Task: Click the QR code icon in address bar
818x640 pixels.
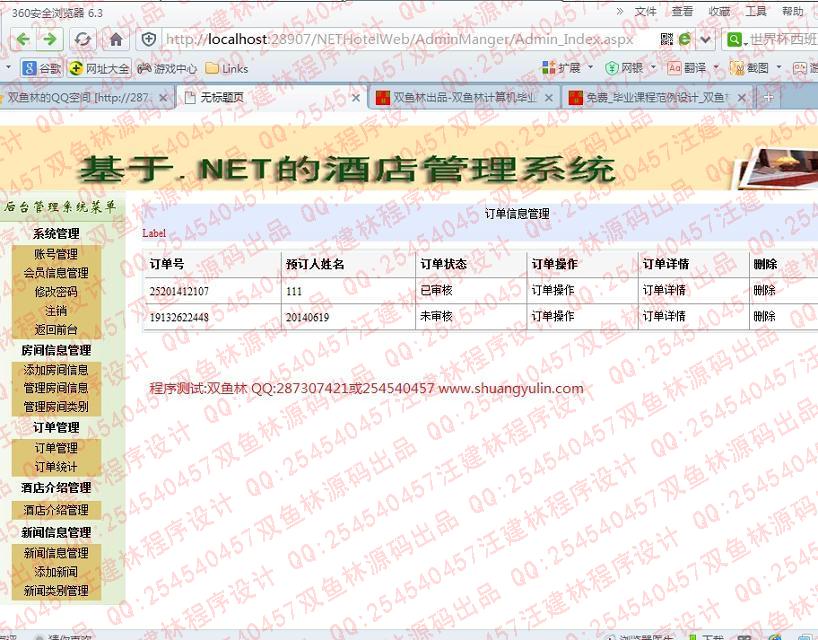Action: click(x=667, y=39)
